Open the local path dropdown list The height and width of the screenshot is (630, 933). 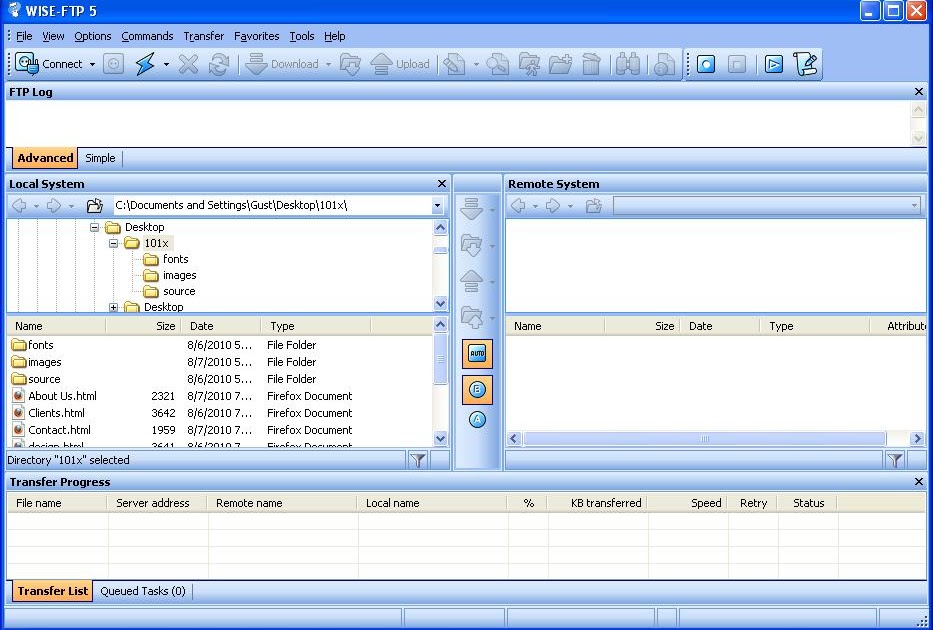click(x=437, y=206)
